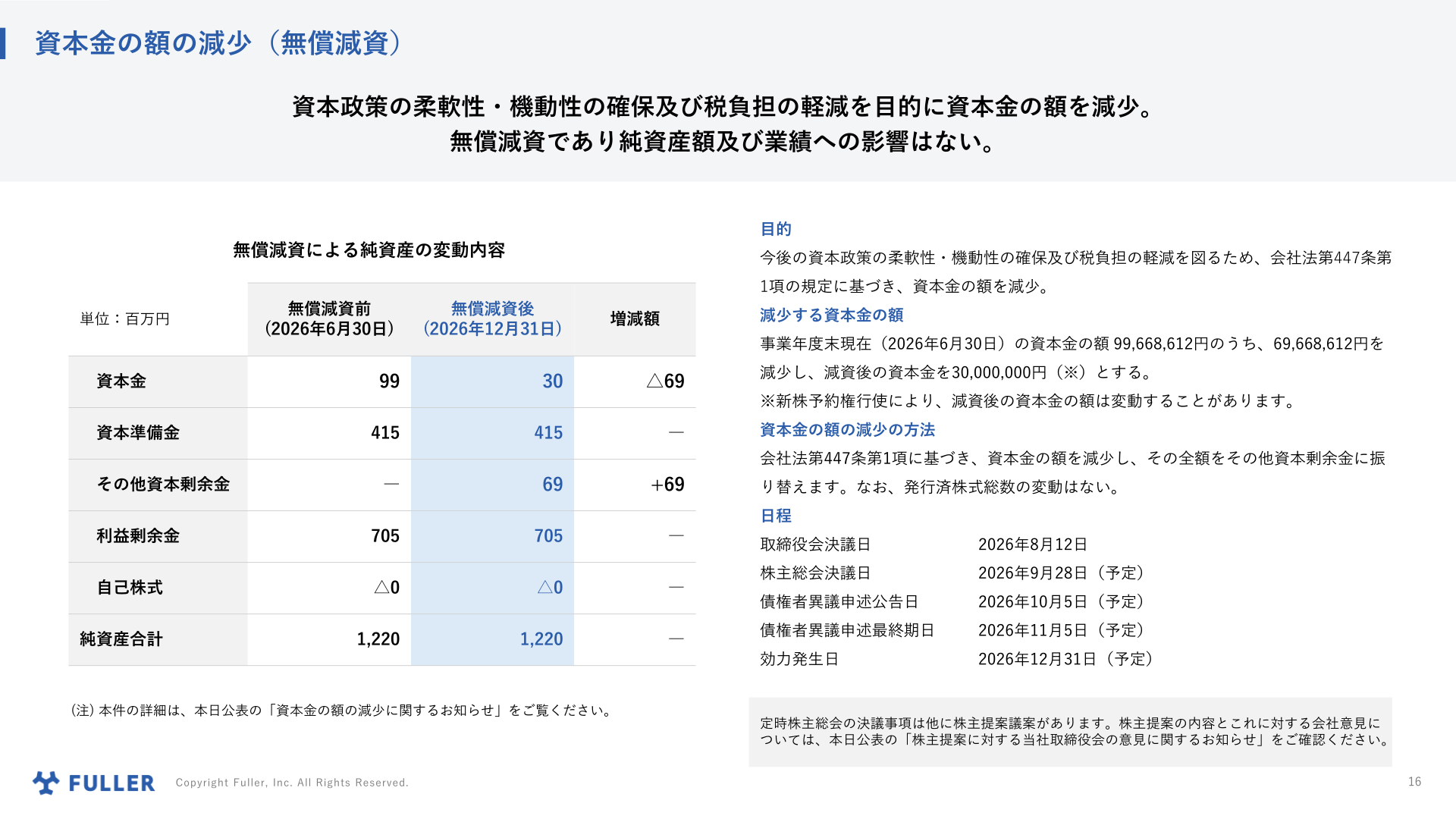Click headline line 無償減資であり純資産額及び業績への影響はない。
The image size is (1456, 819).
[724, 142]
